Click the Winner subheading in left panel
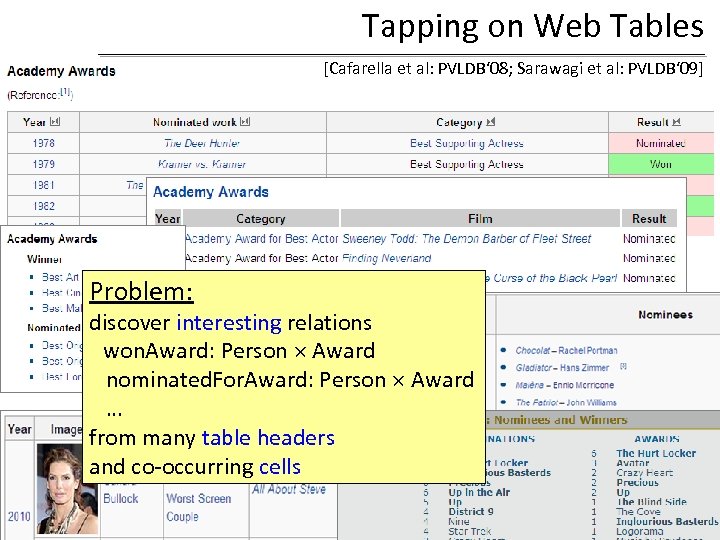The width and height of the screenshot is (720, 540). (x=44, y=259)
